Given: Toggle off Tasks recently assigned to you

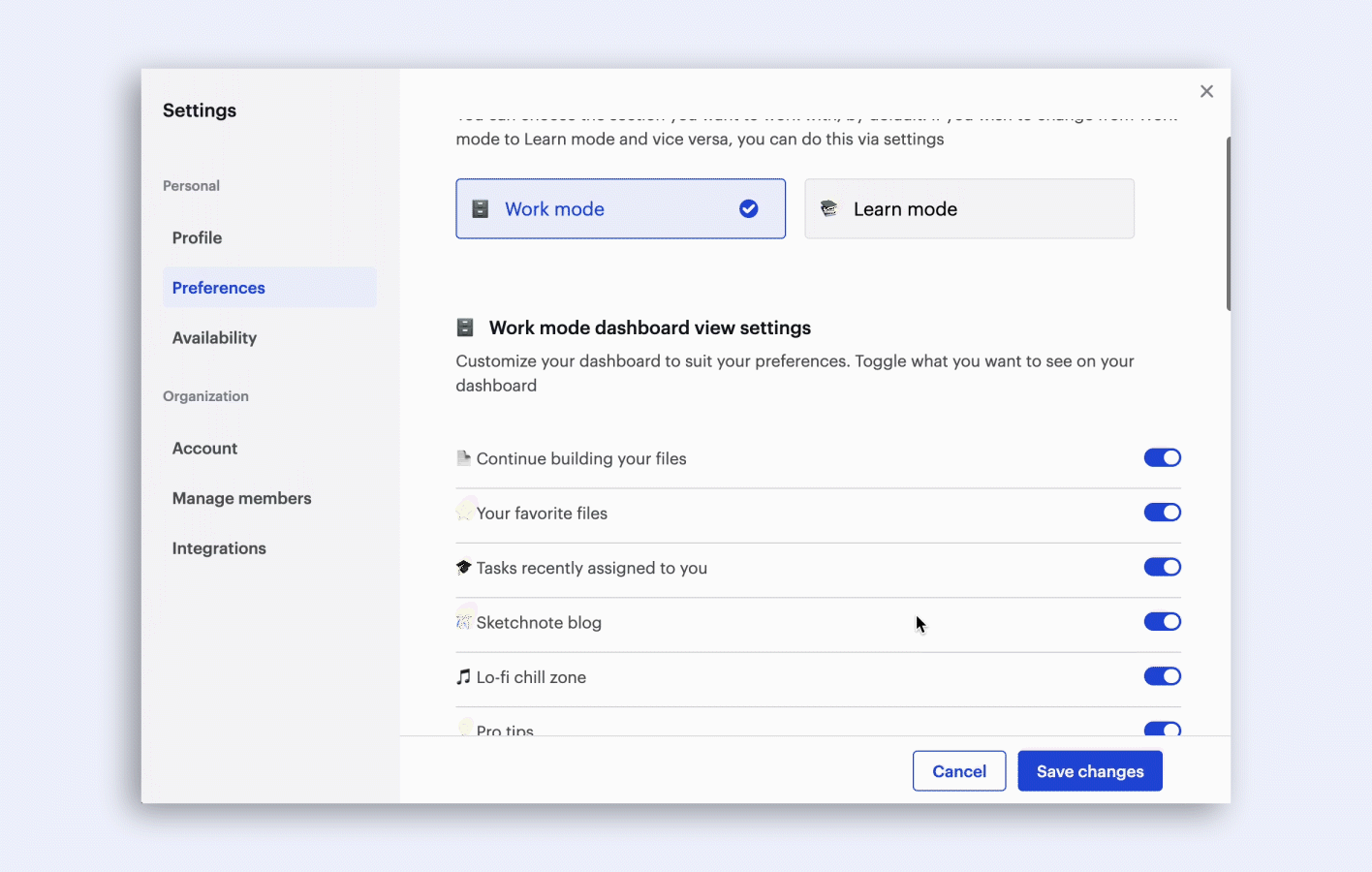Looking at the screenshot, I should click(1162, 567).
